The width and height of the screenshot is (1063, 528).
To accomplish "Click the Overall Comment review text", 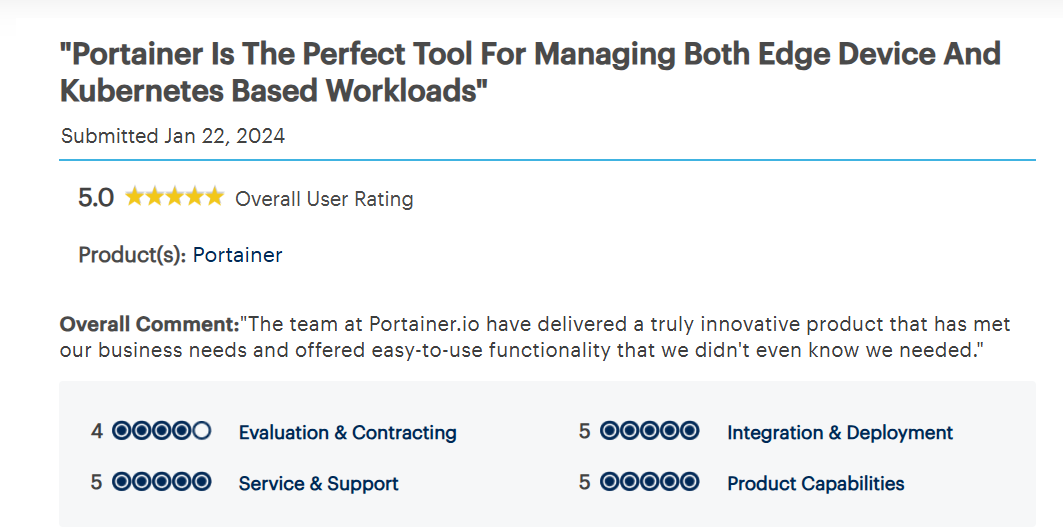I will tap(535, 337).
